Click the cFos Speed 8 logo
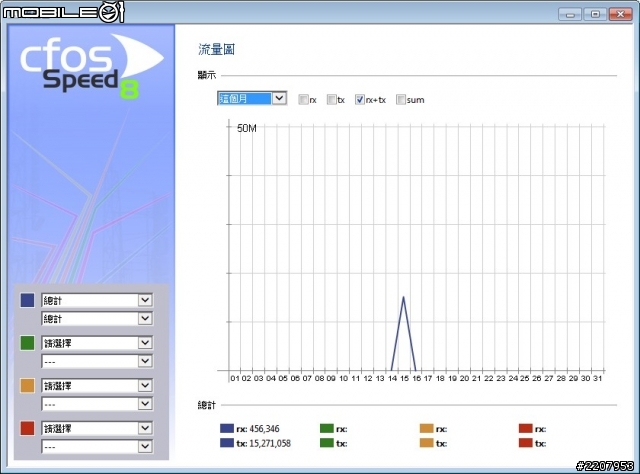Viewport: 640px width, 474px height. pyautogui.click(x=91, y=66)
